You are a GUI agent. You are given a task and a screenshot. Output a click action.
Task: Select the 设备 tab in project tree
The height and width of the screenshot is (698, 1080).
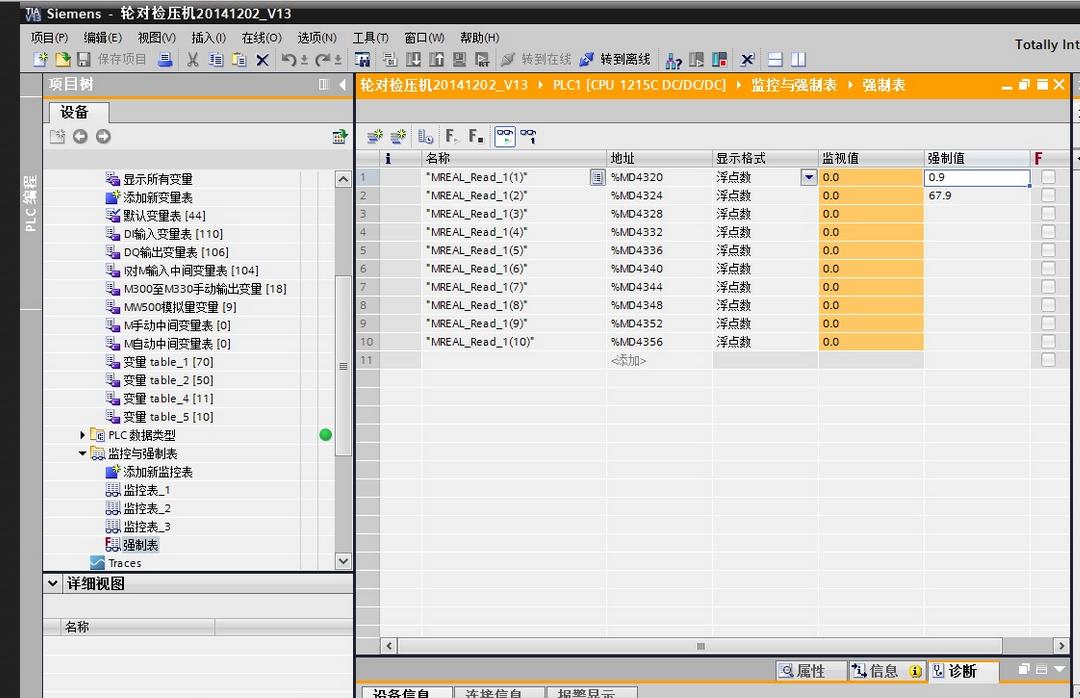point(74,112)
